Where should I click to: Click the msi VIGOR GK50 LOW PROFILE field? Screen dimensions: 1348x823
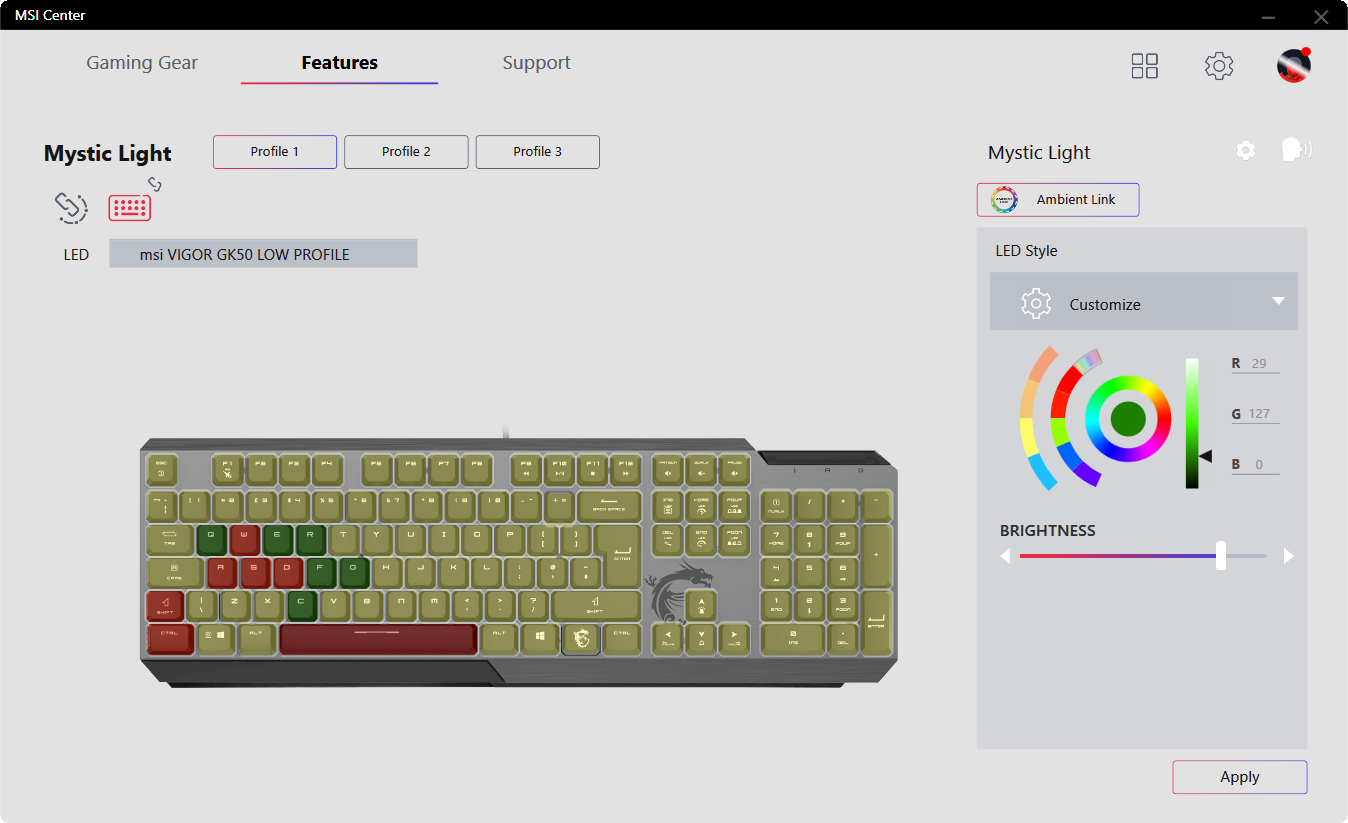(x=263, y=254)
